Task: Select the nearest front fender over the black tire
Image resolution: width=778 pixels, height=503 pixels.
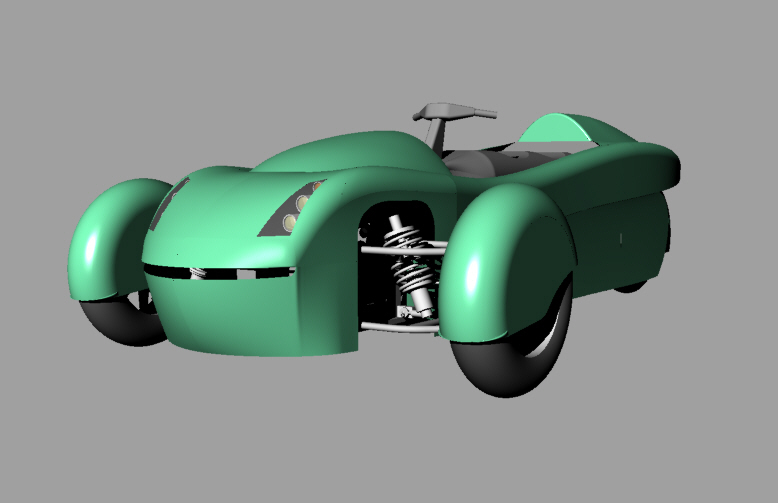Action: pyautogui.click(x=509, y=264)
